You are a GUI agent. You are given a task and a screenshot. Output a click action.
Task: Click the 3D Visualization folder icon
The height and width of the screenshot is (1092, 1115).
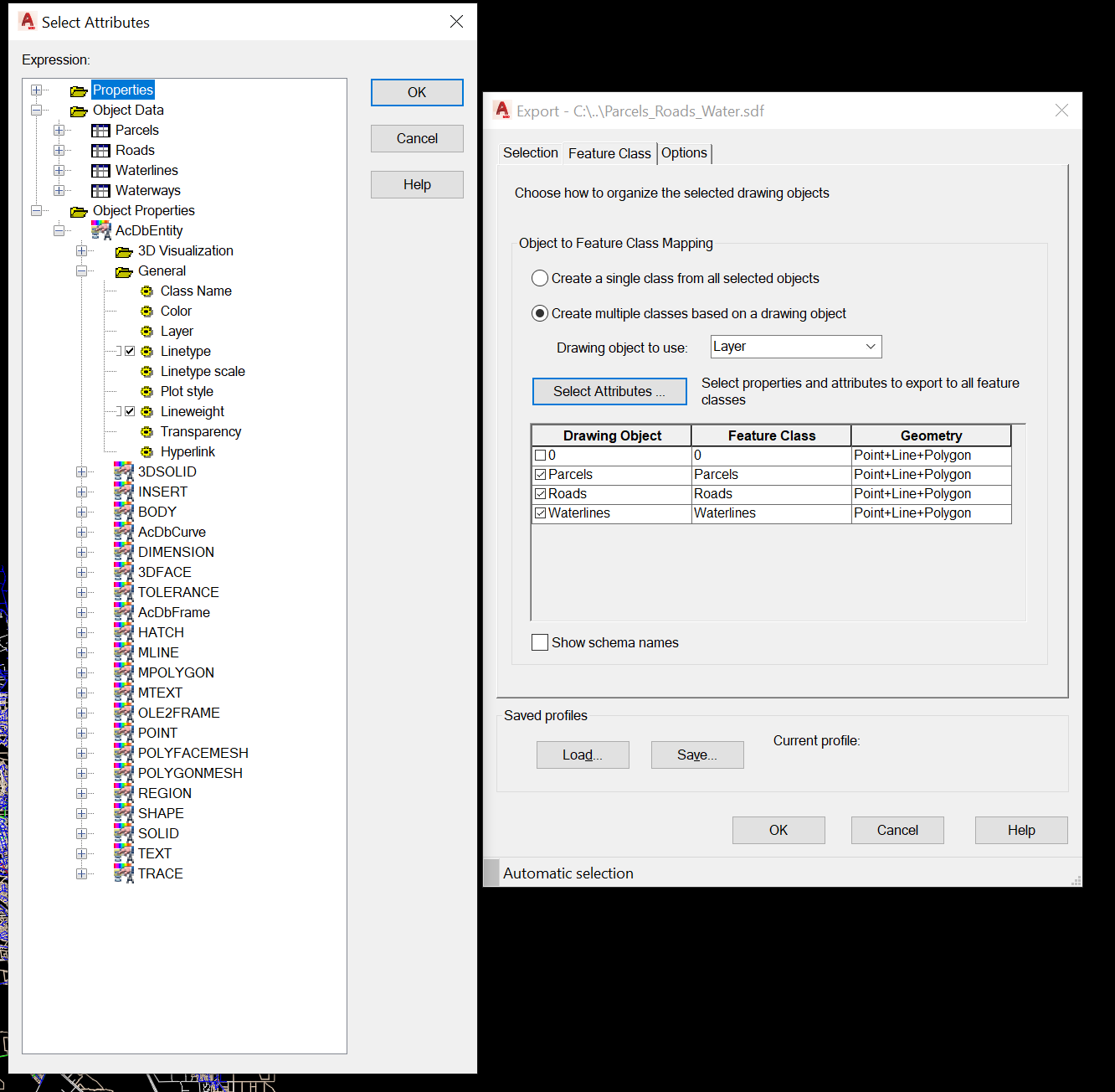pos(123,250)
